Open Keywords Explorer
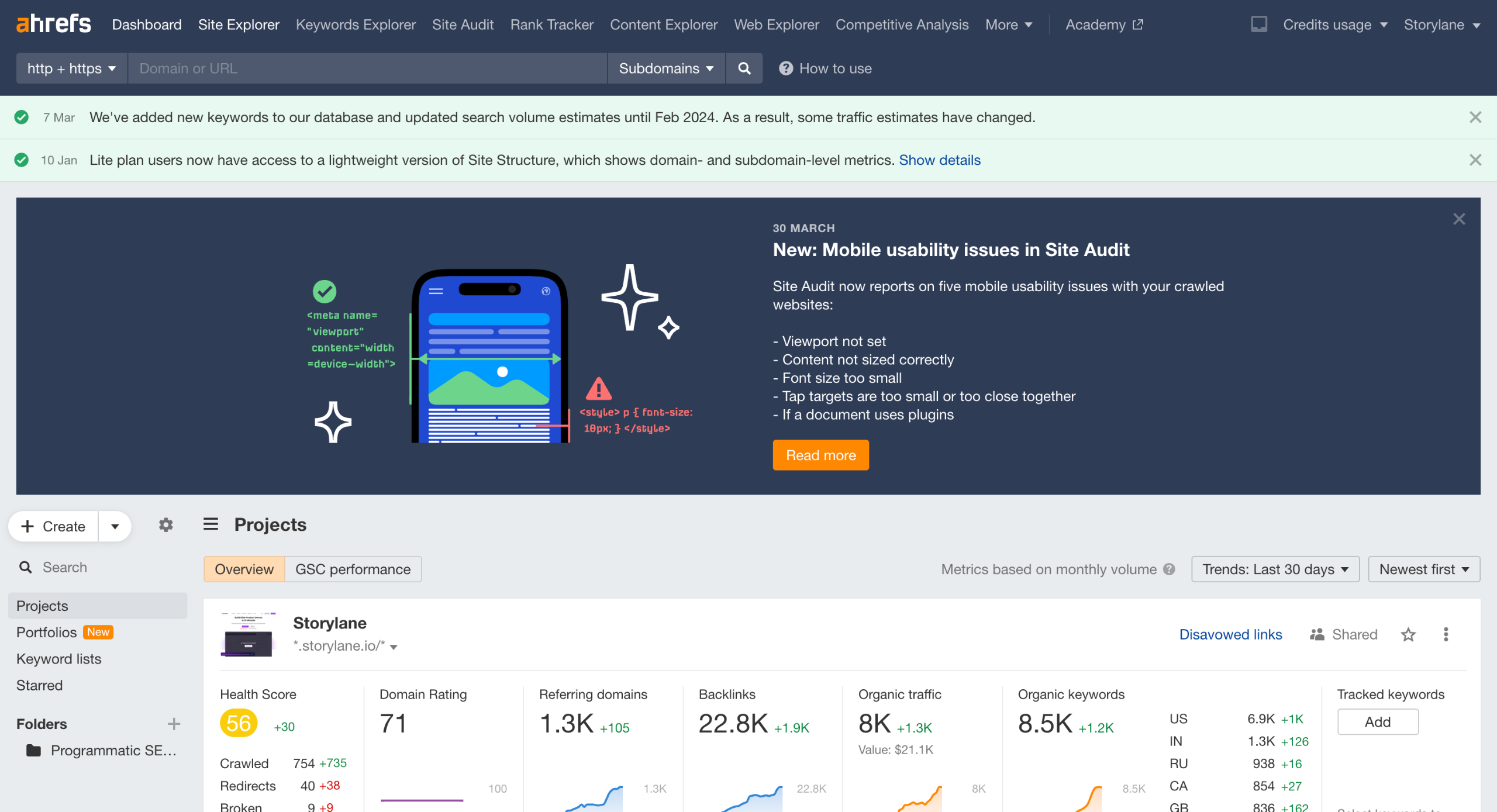 [356, 25]
